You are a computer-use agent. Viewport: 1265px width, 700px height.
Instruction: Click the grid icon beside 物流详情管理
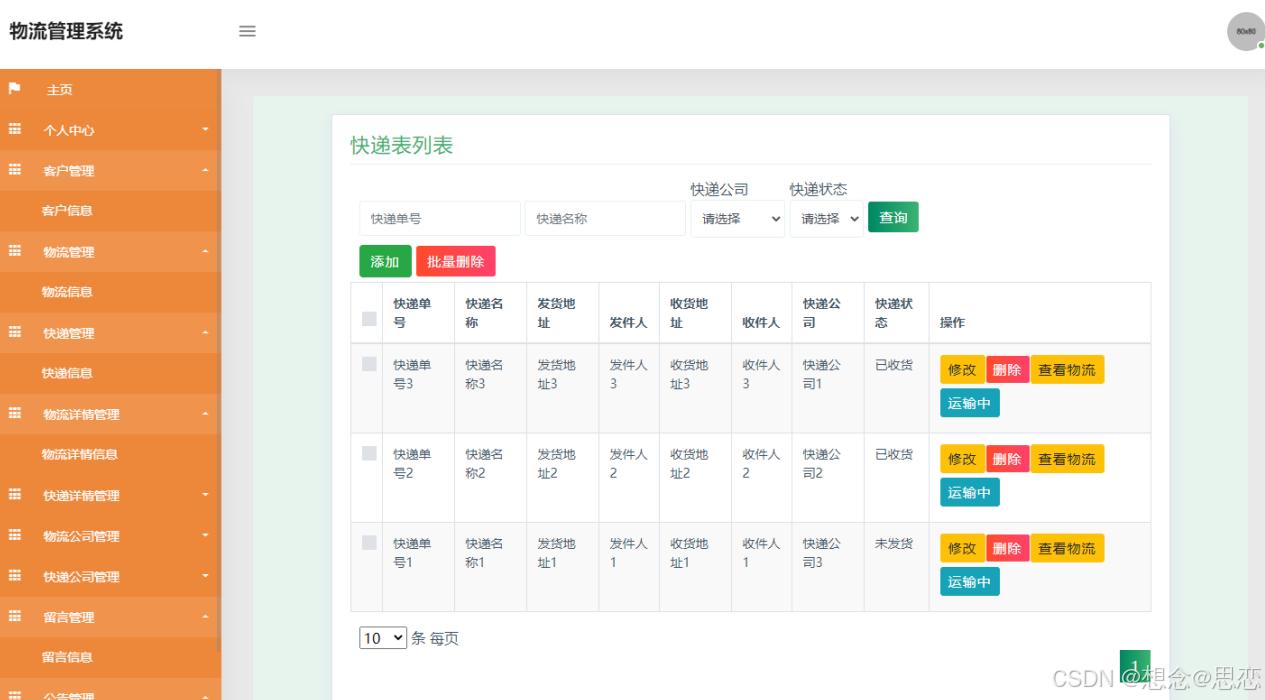(x=15, y=413)
